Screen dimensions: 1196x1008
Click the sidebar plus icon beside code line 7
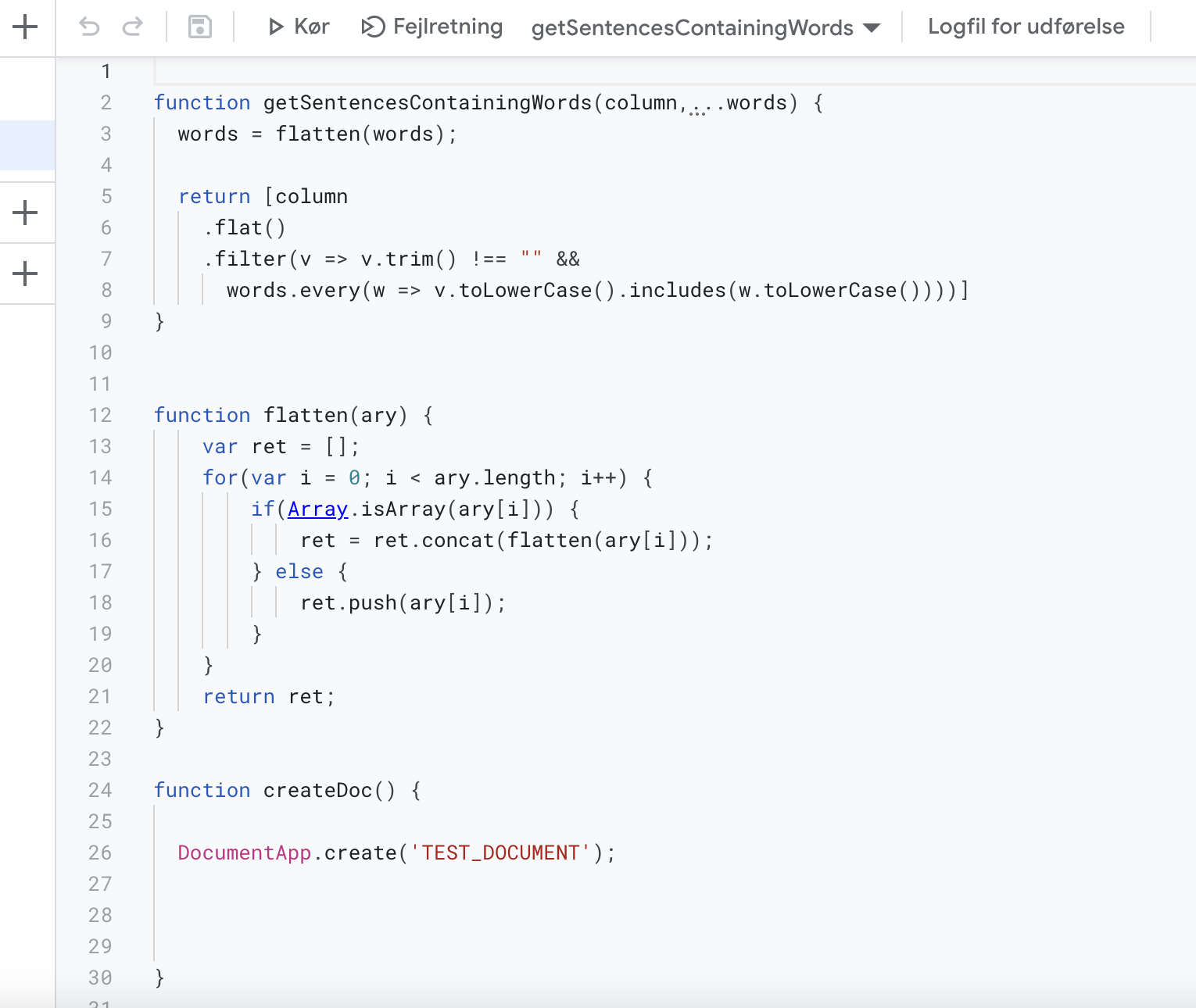click(x=26, y=273)
